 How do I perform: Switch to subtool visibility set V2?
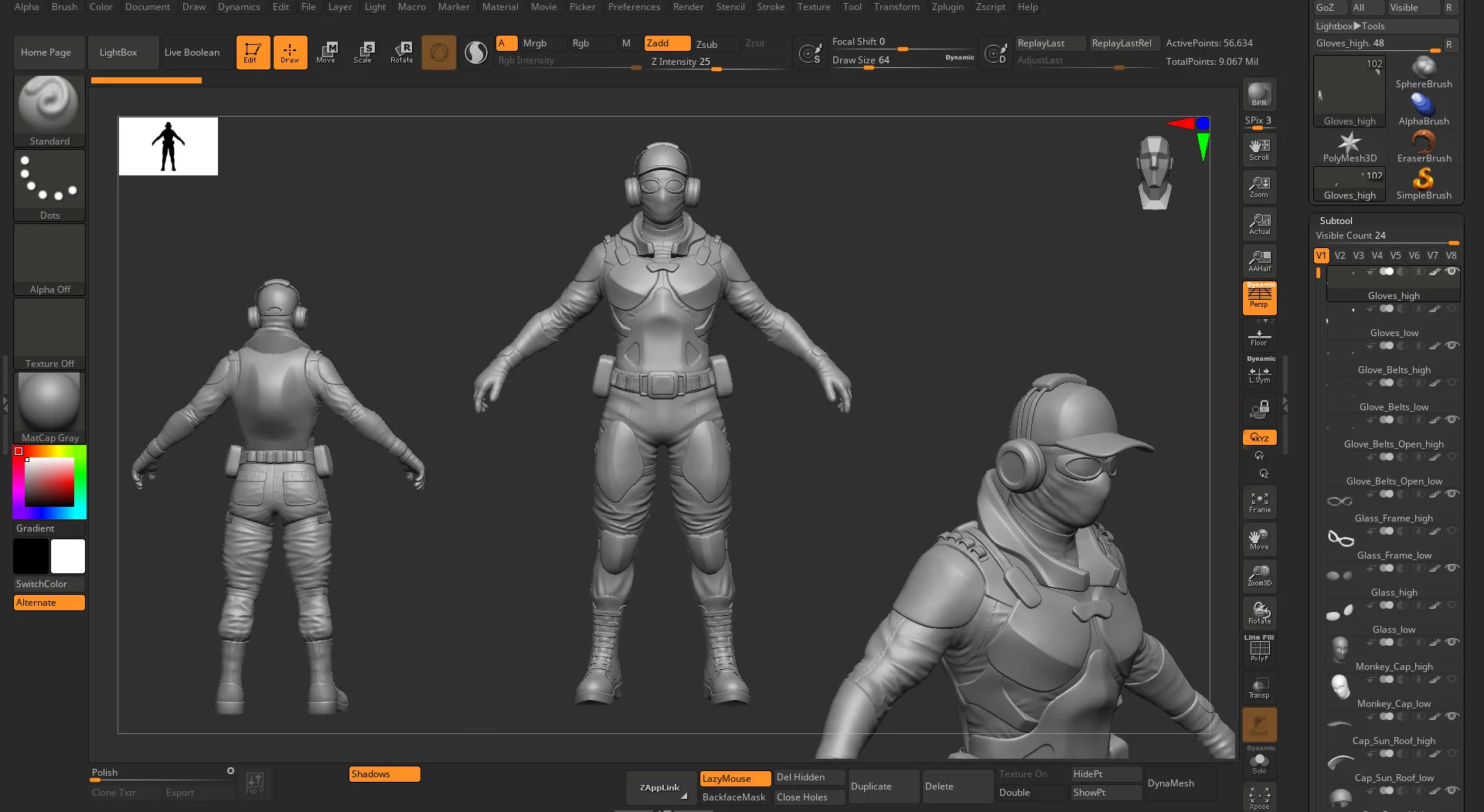pos(1340,255)
